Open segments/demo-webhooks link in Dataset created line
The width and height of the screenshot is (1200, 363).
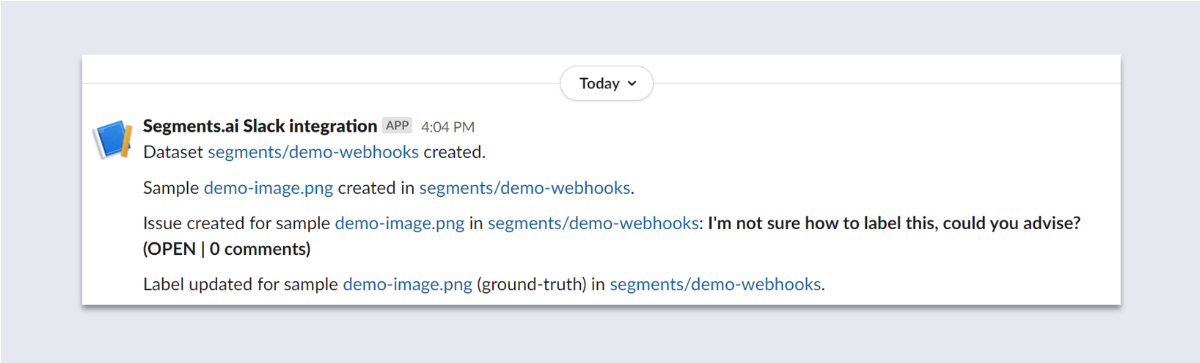(x=313, y=152)
